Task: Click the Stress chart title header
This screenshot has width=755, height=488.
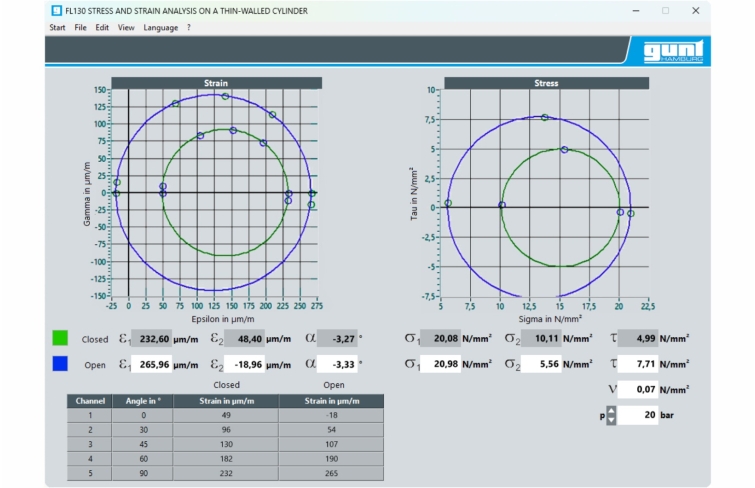Action: point(546,83)
